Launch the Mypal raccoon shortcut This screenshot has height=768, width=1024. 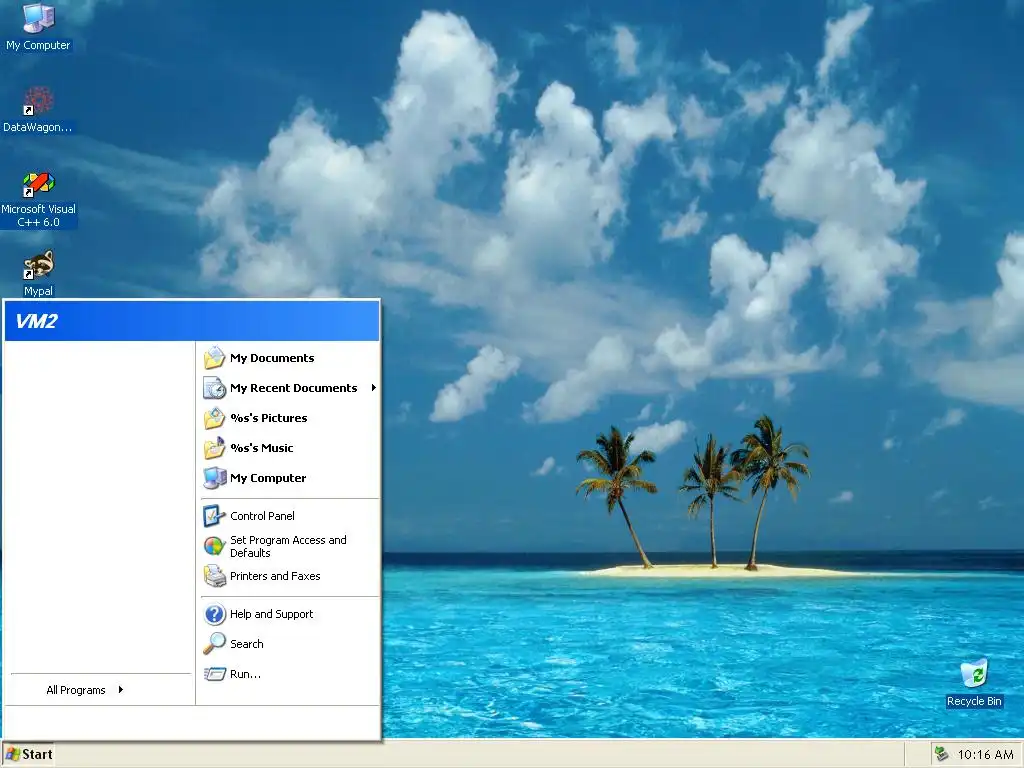click(38, 273)
